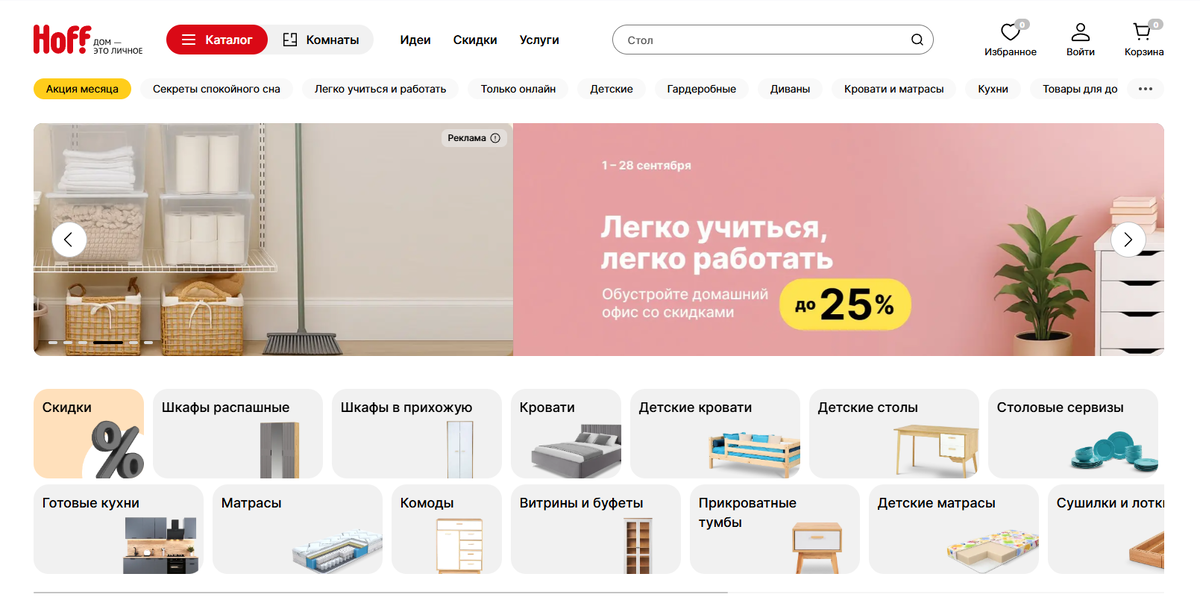Advance to the next banner slide
This screenshot has width=1200, height=615.
point(1128,239)
